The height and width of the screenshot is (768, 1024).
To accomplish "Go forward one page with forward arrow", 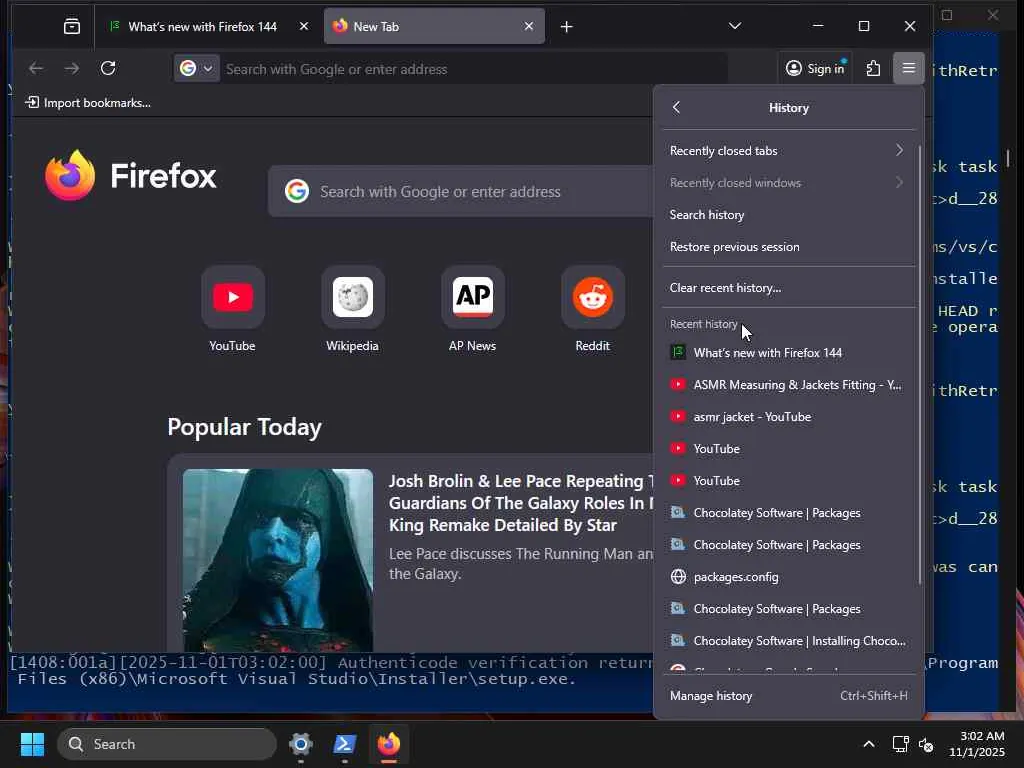I will (72, 69).
